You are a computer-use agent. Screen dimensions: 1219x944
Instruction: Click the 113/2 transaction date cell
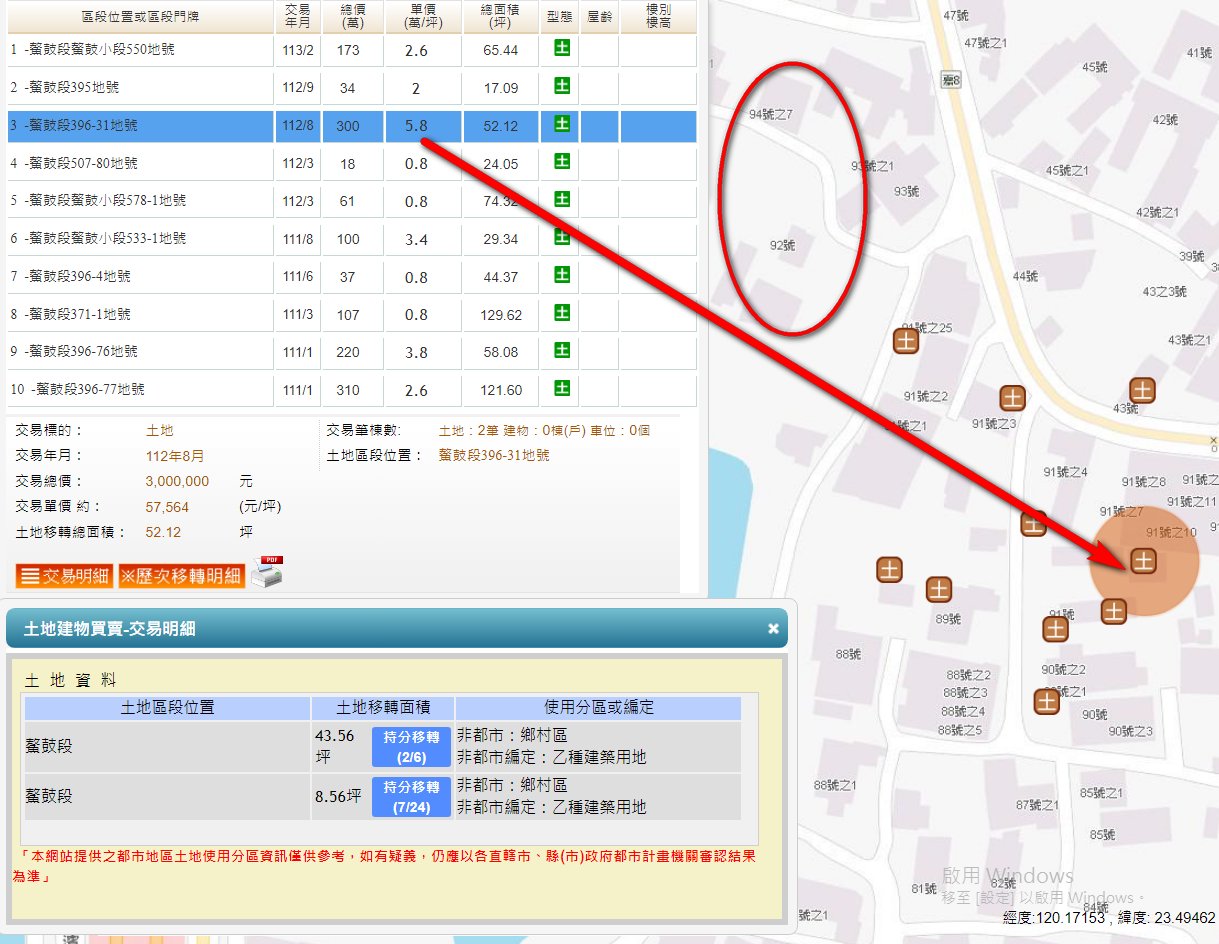click(x=298, y=50)
